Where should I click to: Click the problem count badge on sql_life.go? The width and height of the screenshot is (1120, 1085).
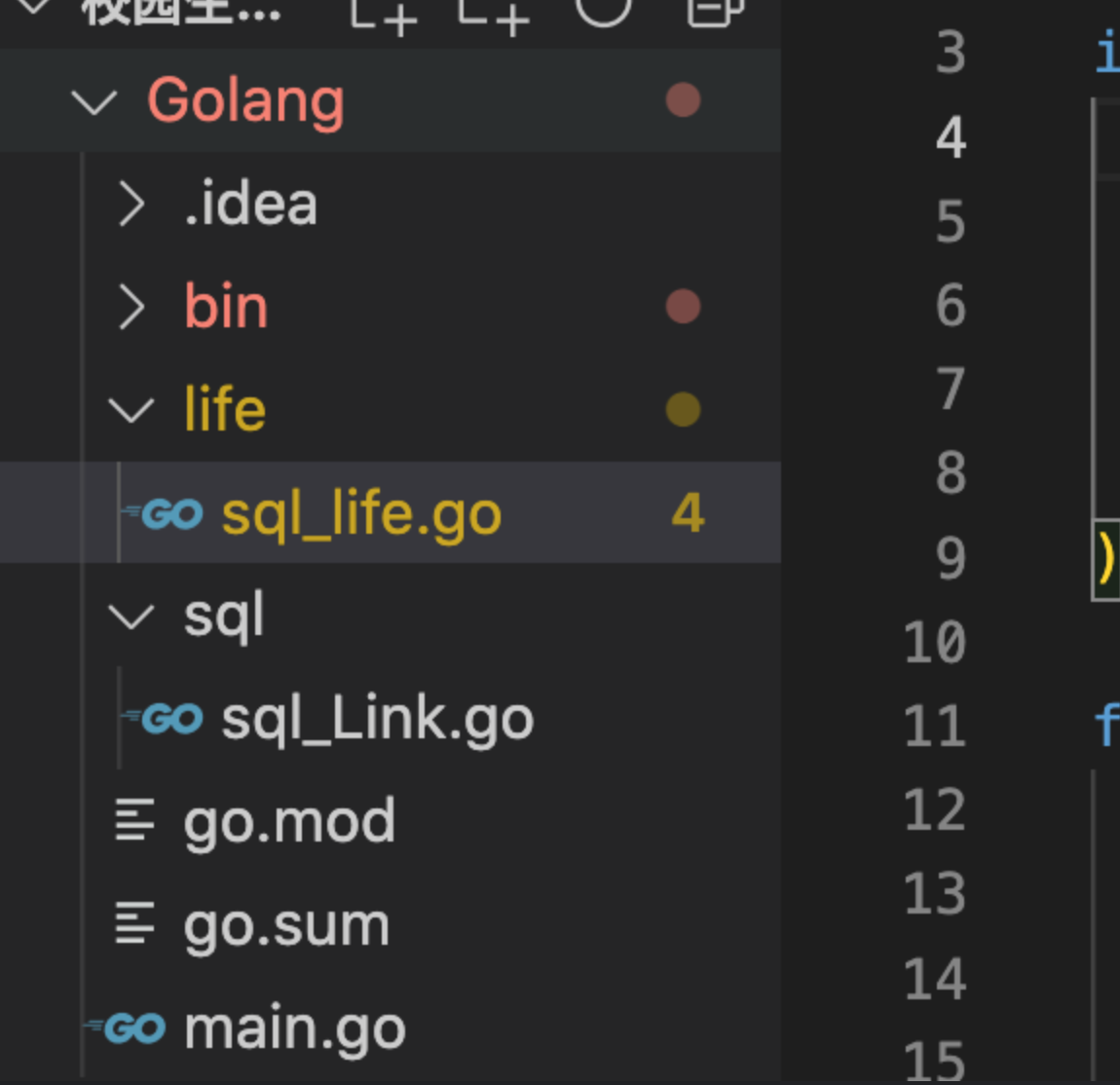pos(688,513)
